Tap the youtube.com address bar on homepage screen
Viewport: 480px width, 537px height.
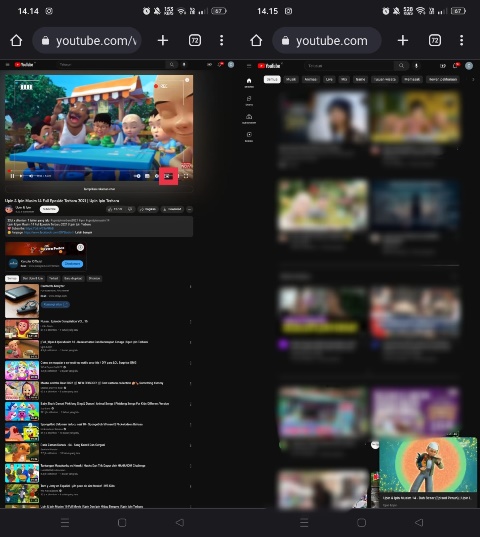coord(327,40)
